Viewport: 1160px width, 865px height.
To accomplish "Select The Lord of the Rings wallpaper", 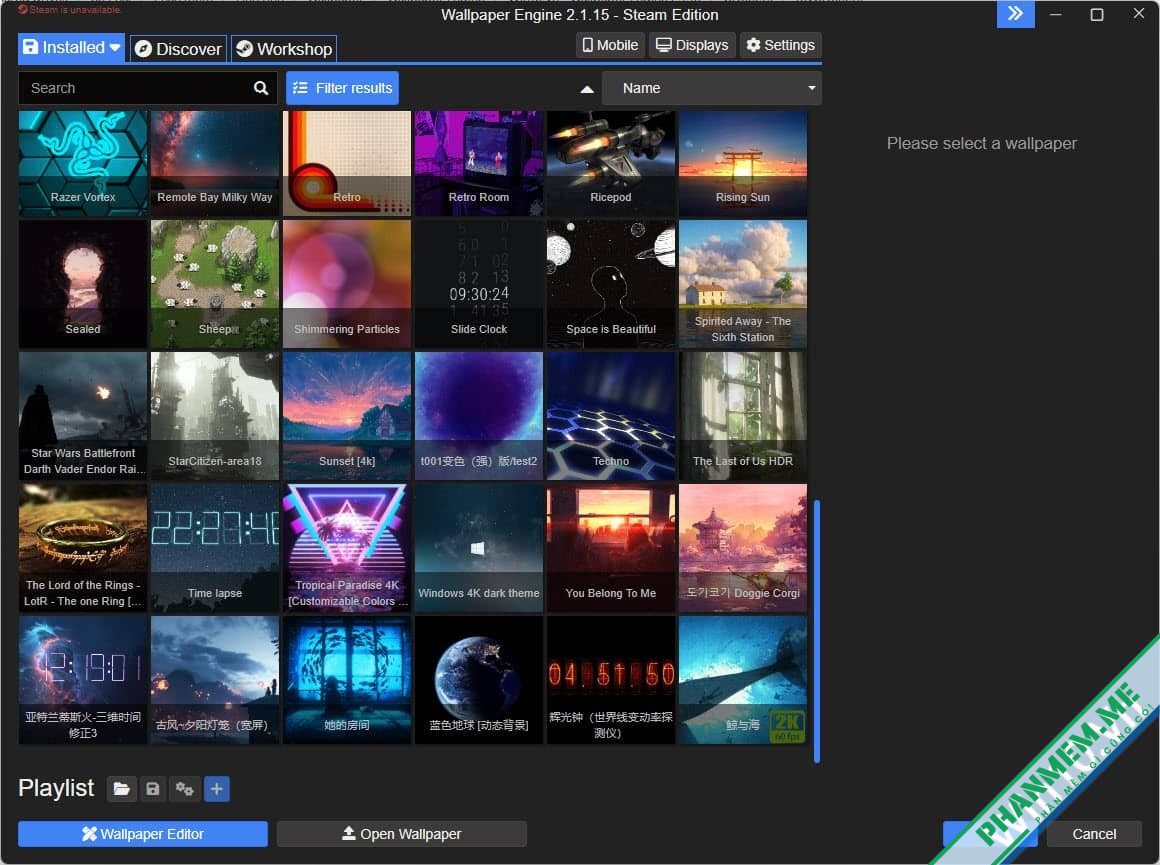I will click(83, 548).
